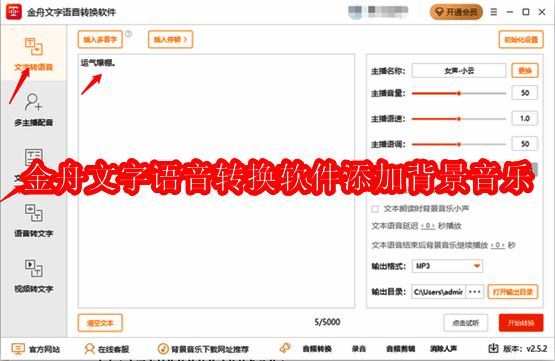Image resolution: width=555 pixels, height=361 pixels.
Task: Click the 音频转换 audio convert link
Action: (317, 349)
